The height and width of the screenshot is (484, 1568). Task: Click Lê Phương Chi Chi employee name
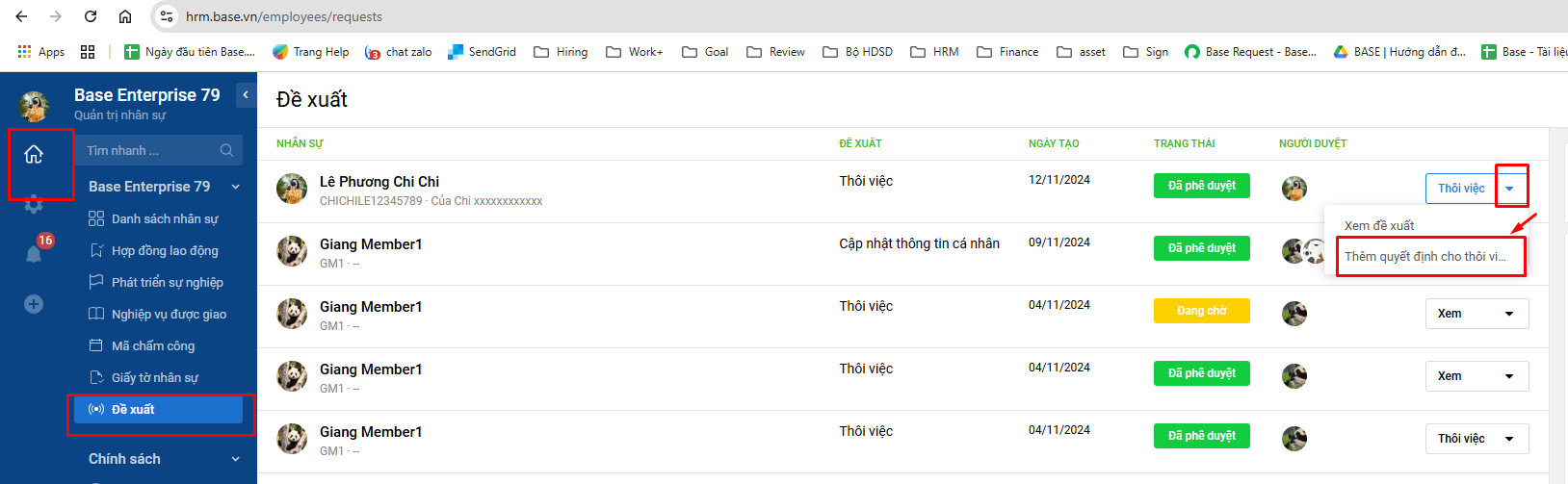[379, 181]
